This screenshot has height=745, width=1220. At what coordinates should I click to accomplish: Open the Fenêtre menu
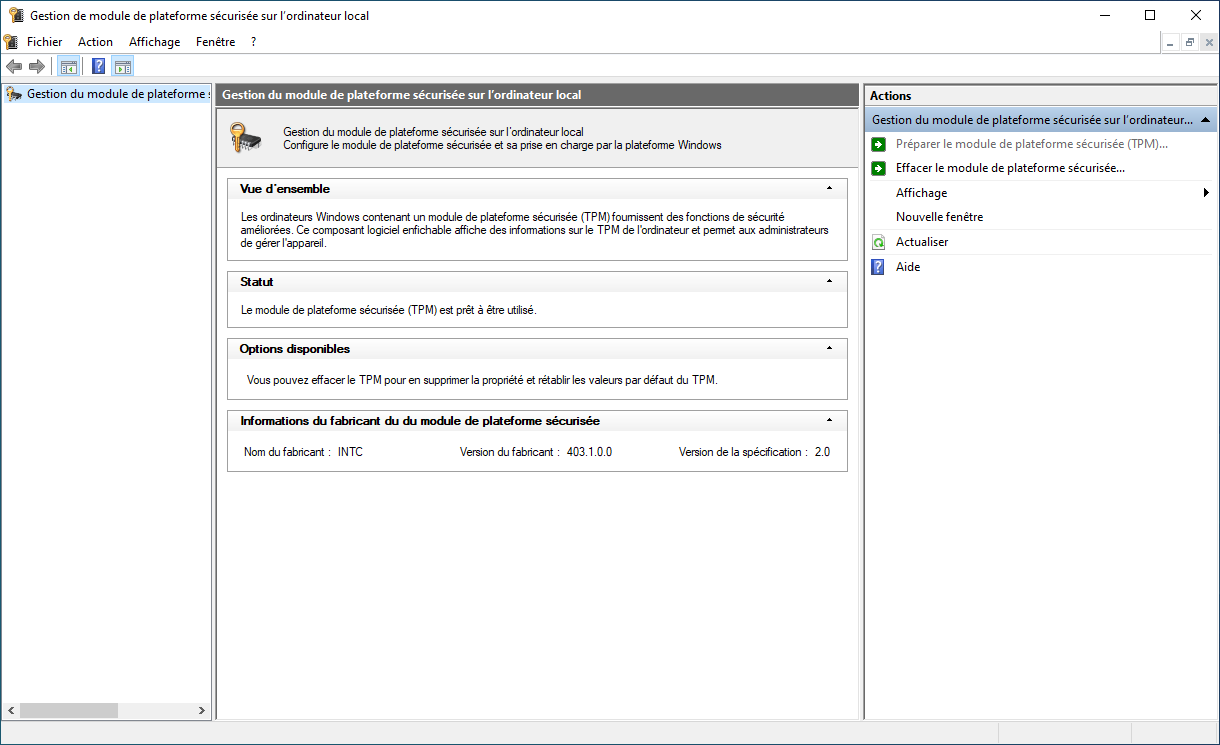click(x=215, y=42)
